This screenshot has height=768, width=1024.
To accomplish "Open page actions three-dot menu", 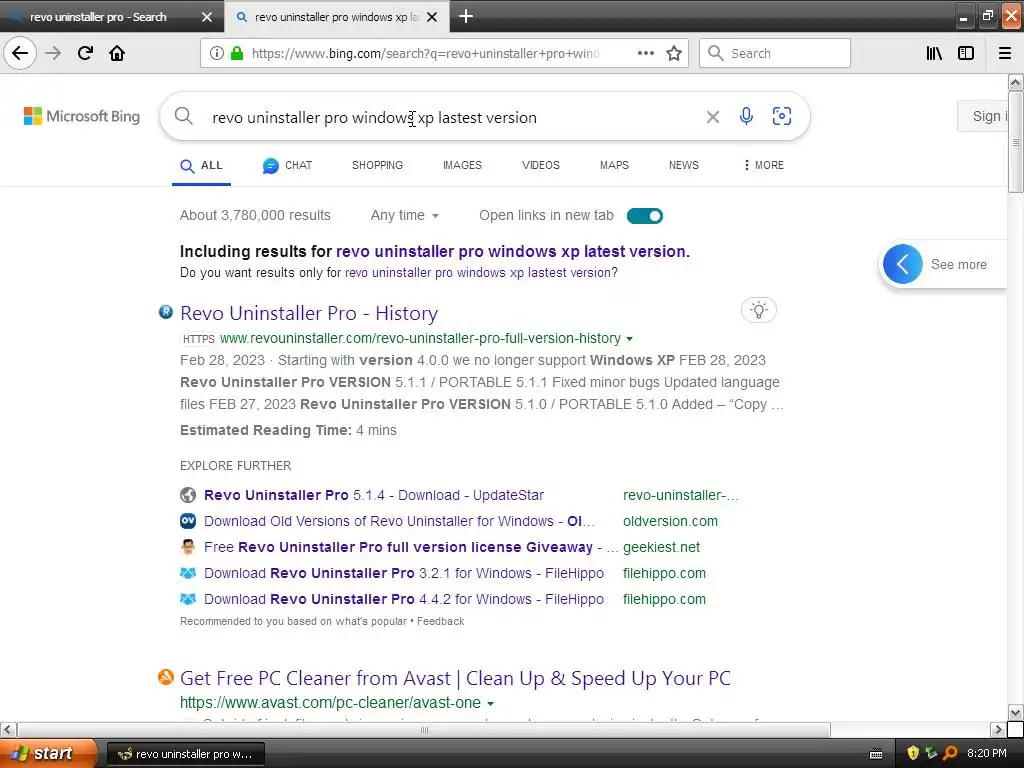I will pos(646,53).
